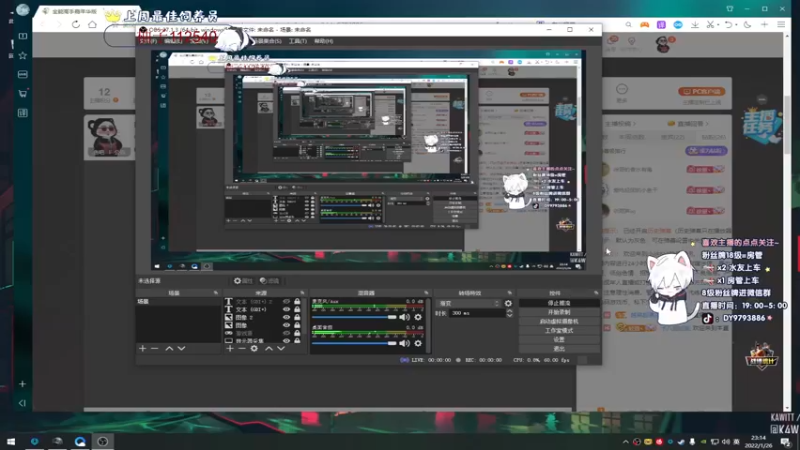Pop out the Audio Mixer dock icon

[426, 293]
